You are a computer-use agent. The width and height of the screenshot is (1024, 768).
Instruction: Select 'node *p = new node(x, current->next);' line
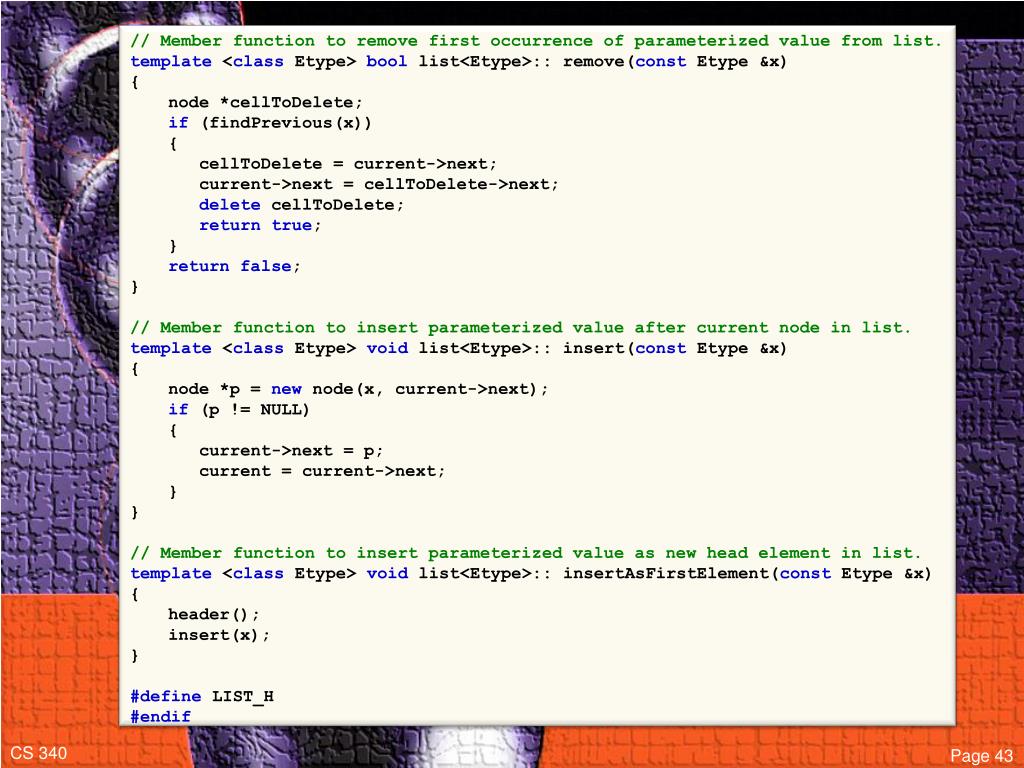[358, 390]
